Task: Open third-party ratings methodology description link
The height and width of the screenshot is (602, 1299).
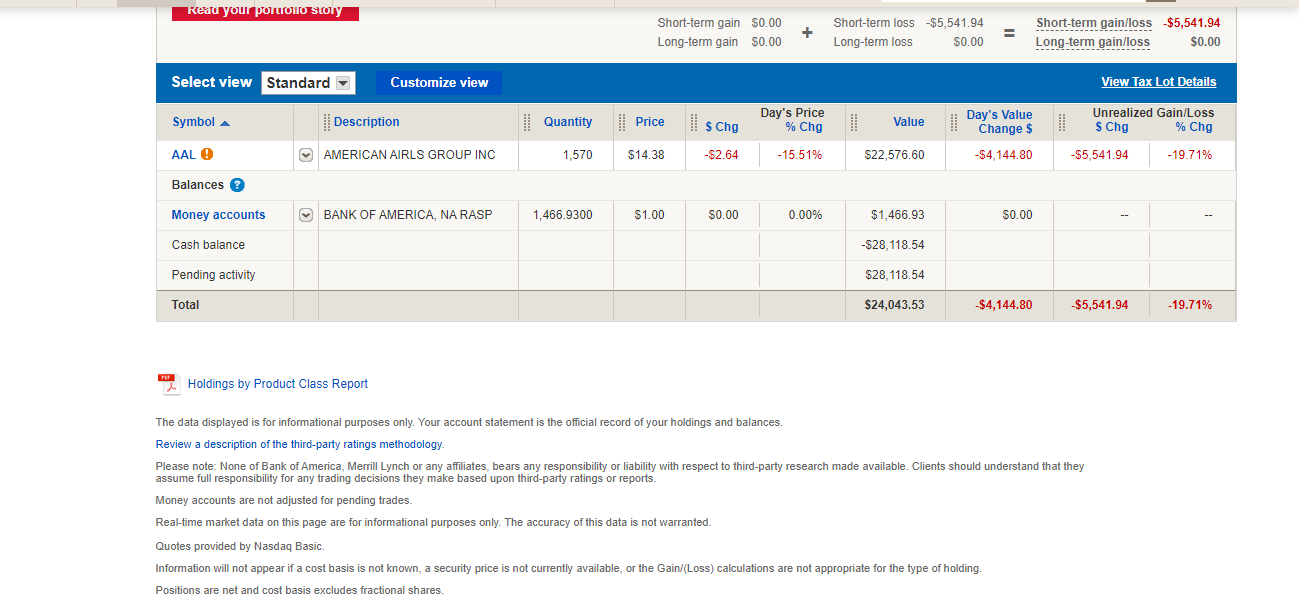Action: click(299, 444)
